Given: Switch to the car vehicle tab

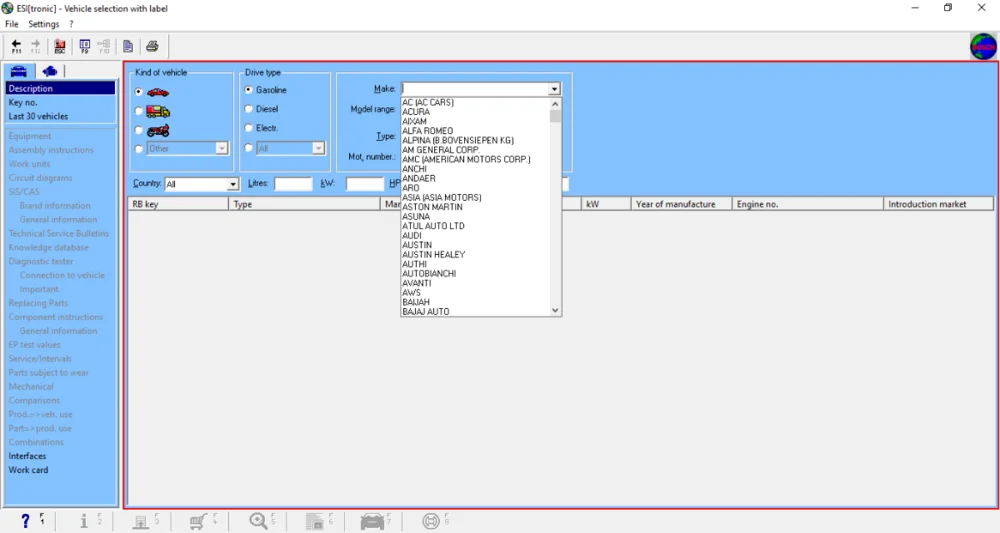Looking at the screenshot, I should click(18, 71).
